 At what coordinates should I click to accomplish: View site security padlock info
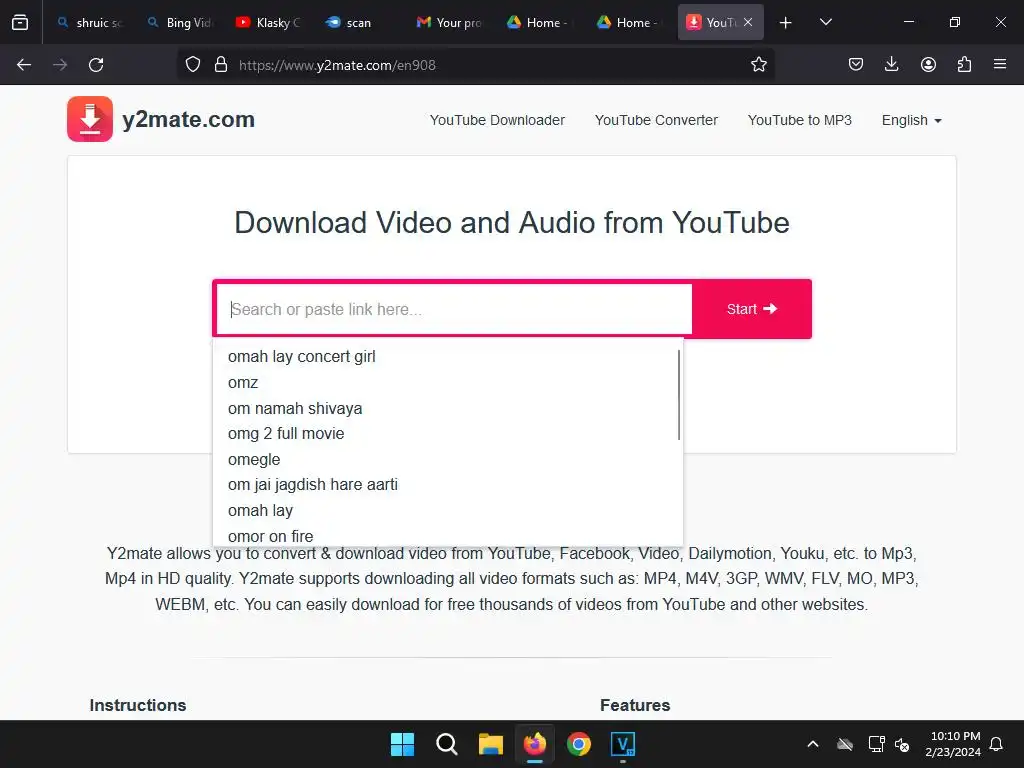[221, 65]
